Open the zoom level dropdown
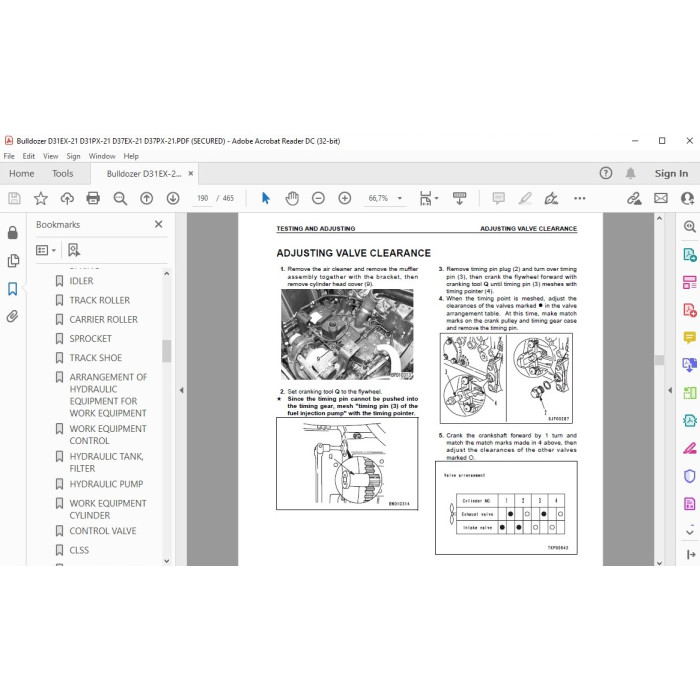This screenshot has height=700, width=700. [400, 198]
